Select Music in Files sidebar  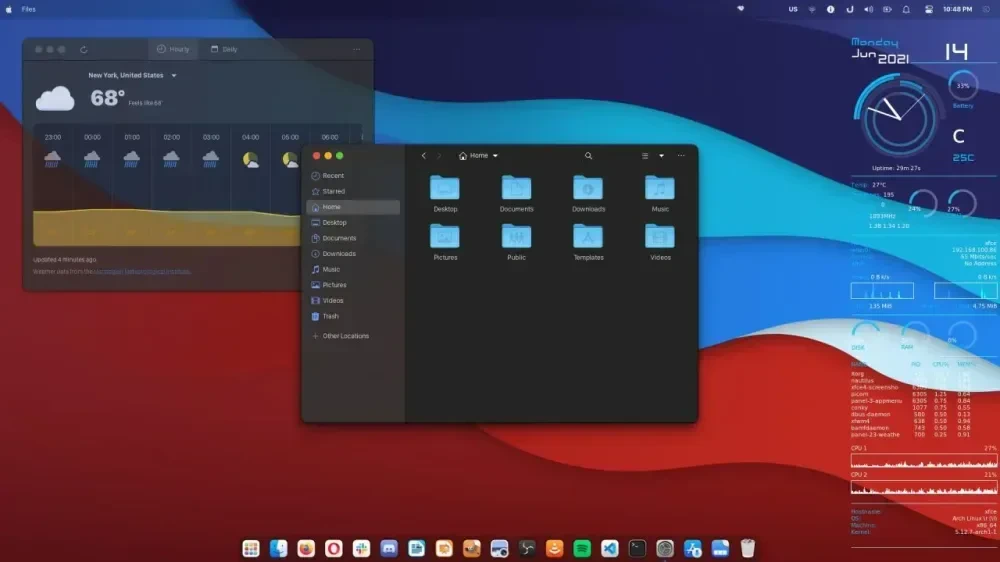click(353, 269)
